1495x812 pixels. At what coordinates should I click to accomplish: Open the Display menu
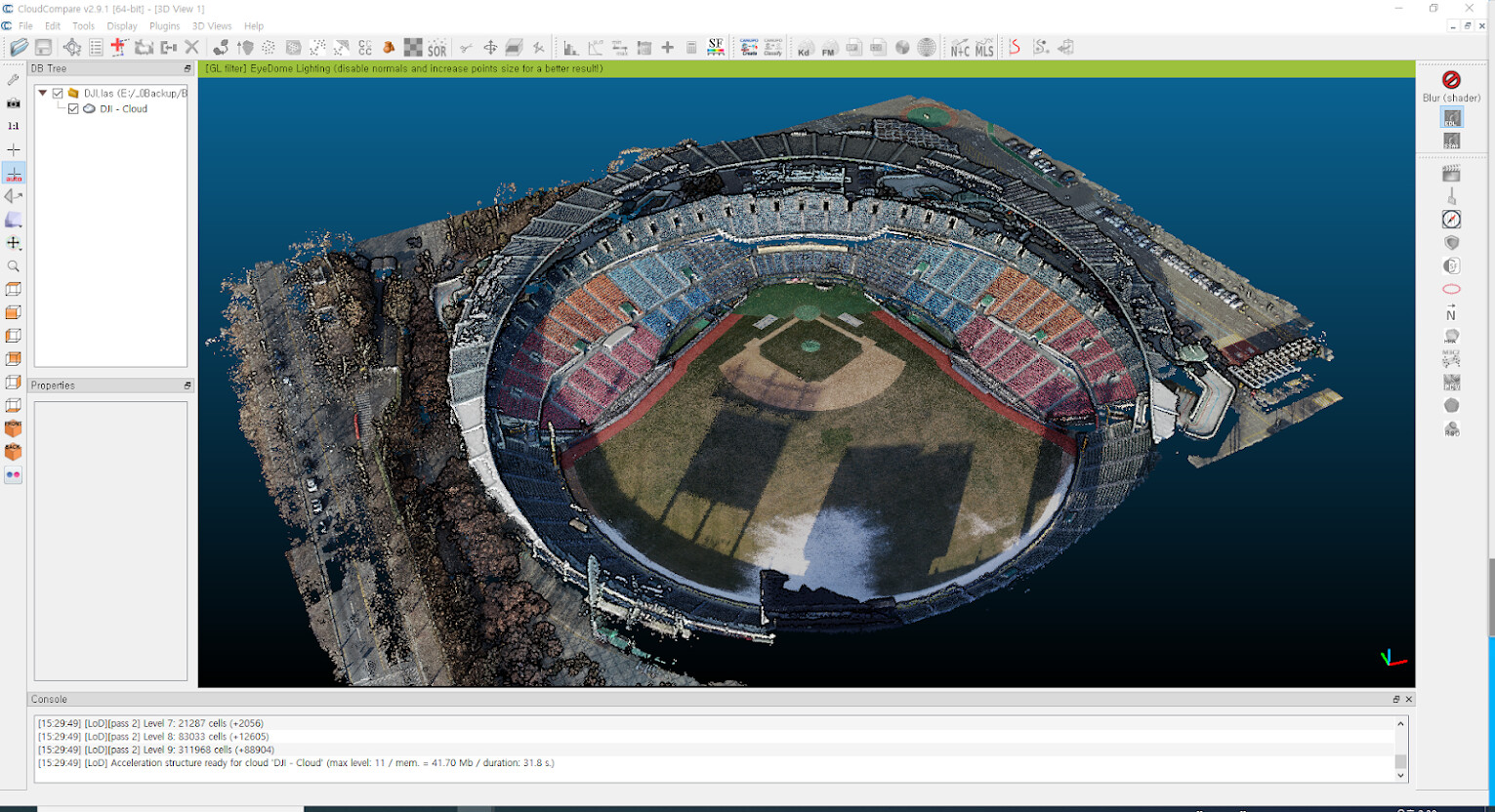pyautogui.click(x=122, y=26)
